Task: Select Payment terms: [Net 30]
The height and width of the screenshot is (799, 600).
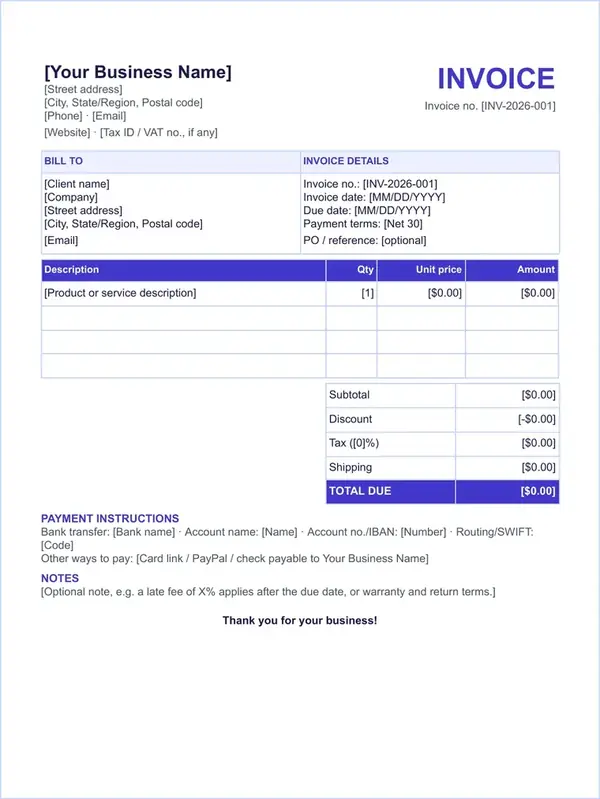Action: [x=363, y=224]
